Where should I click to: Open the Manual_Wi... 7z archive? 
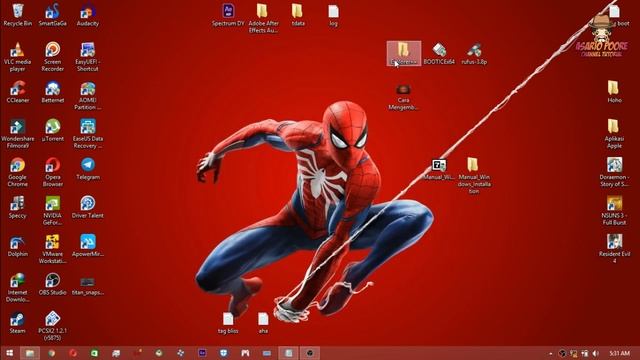coord(439,169)
